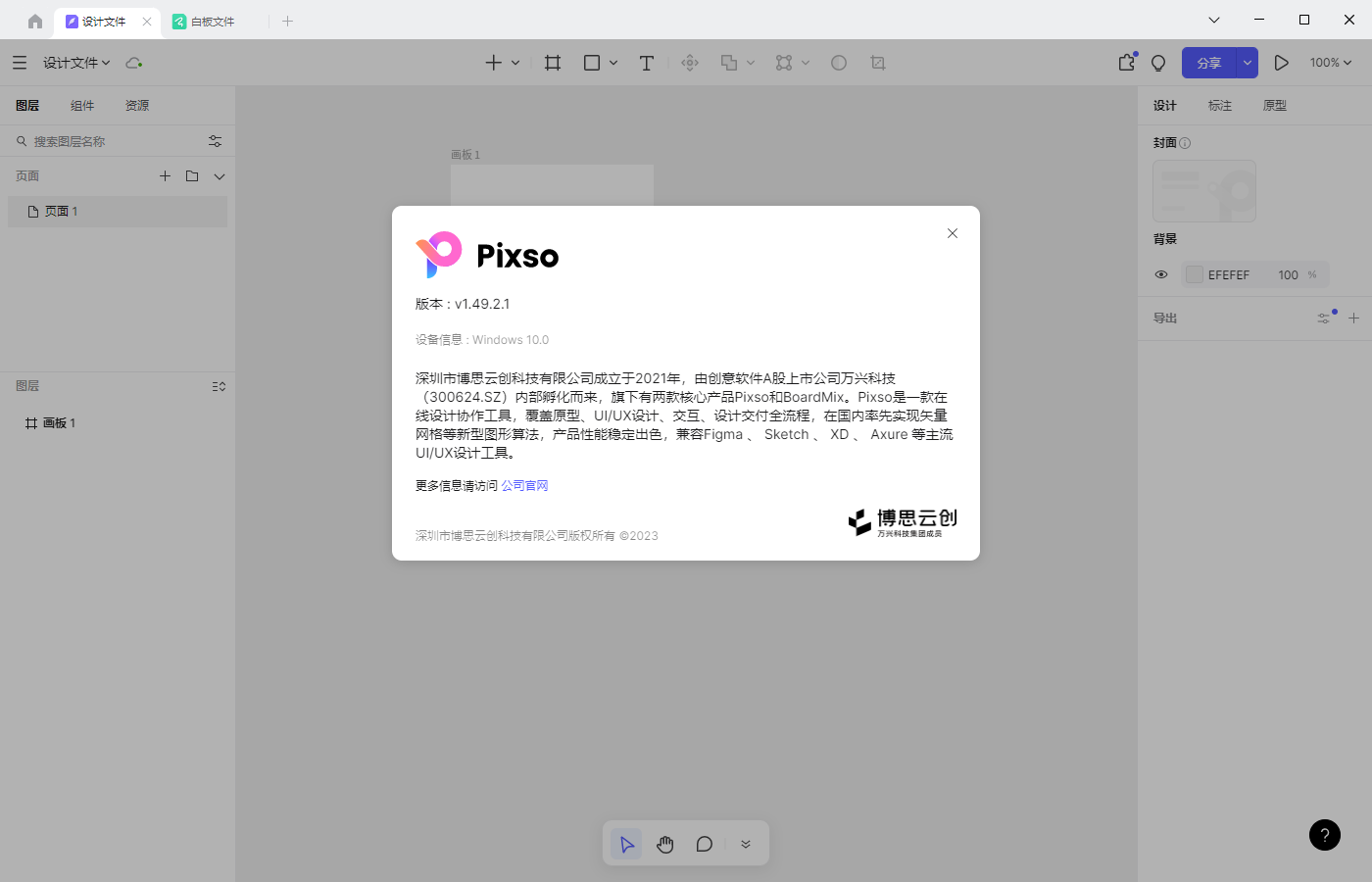
Task: Click the cover info icon
Action: coord(1185,143)
